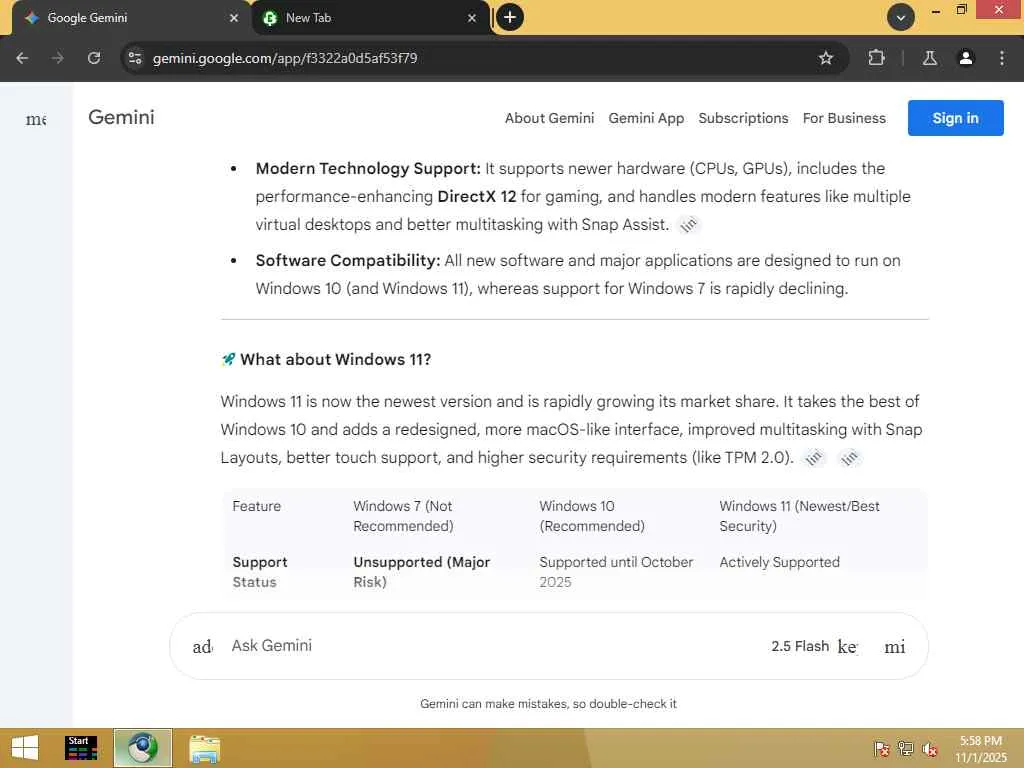Bookmark this page with star icon

pyautogui.click(x=826, y=58)
